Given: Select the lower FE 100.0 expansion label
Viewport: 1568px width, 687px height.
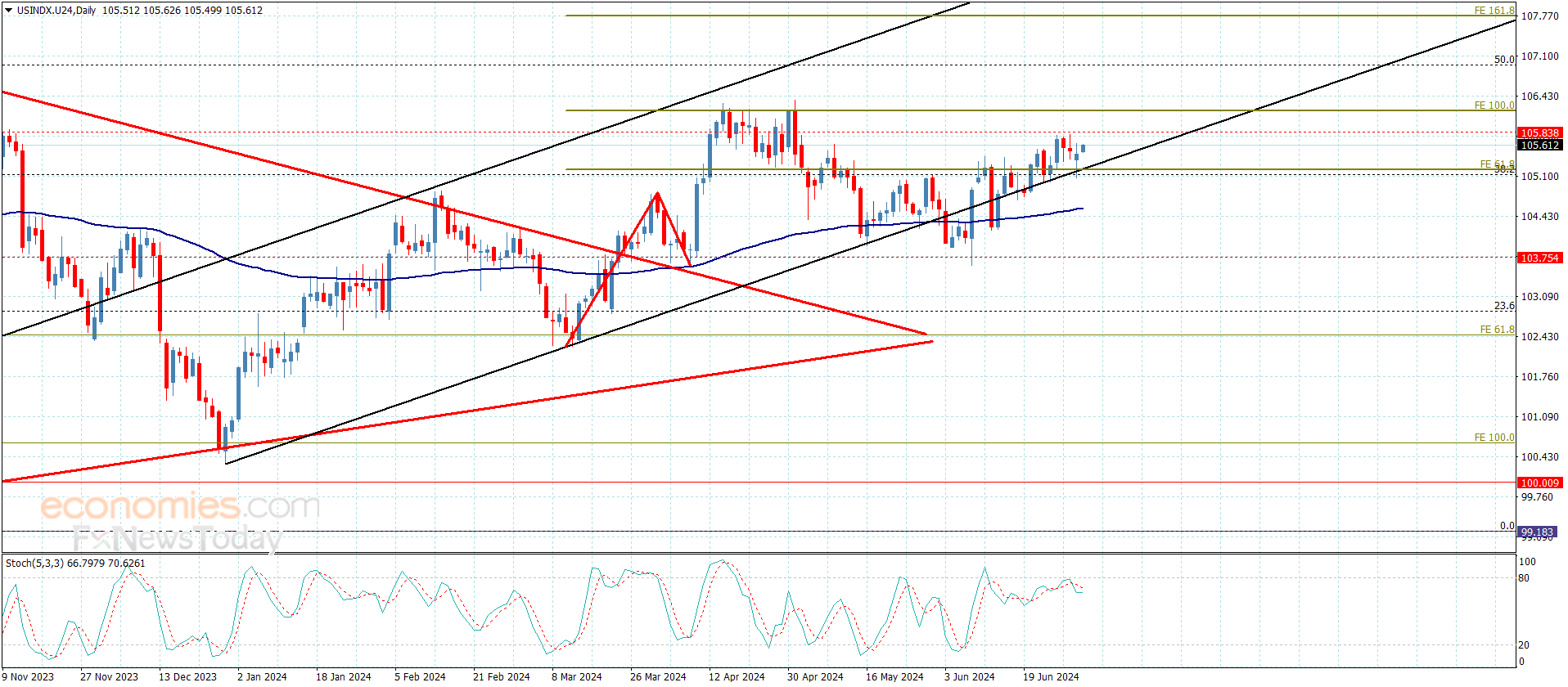Looking at the screenshot, I should [x=1494, y=438].
